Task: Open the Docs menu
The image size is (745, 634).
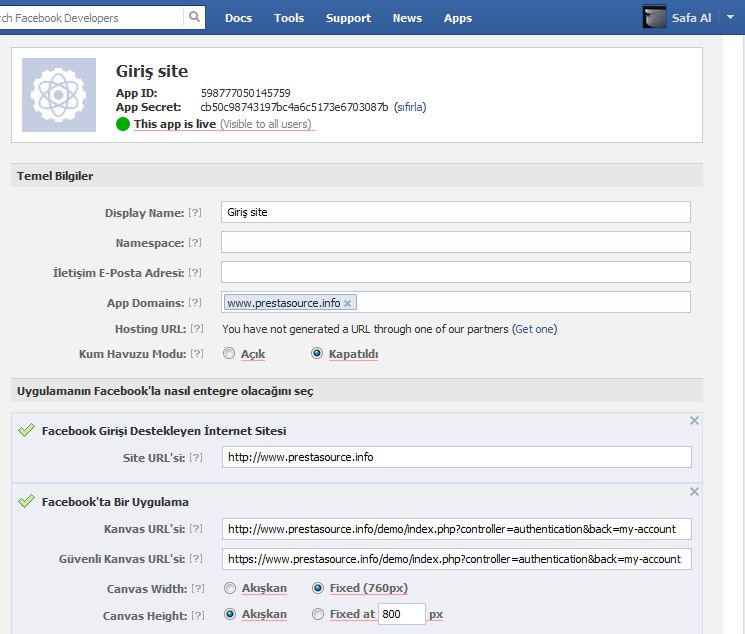Action: pos(238,18)
